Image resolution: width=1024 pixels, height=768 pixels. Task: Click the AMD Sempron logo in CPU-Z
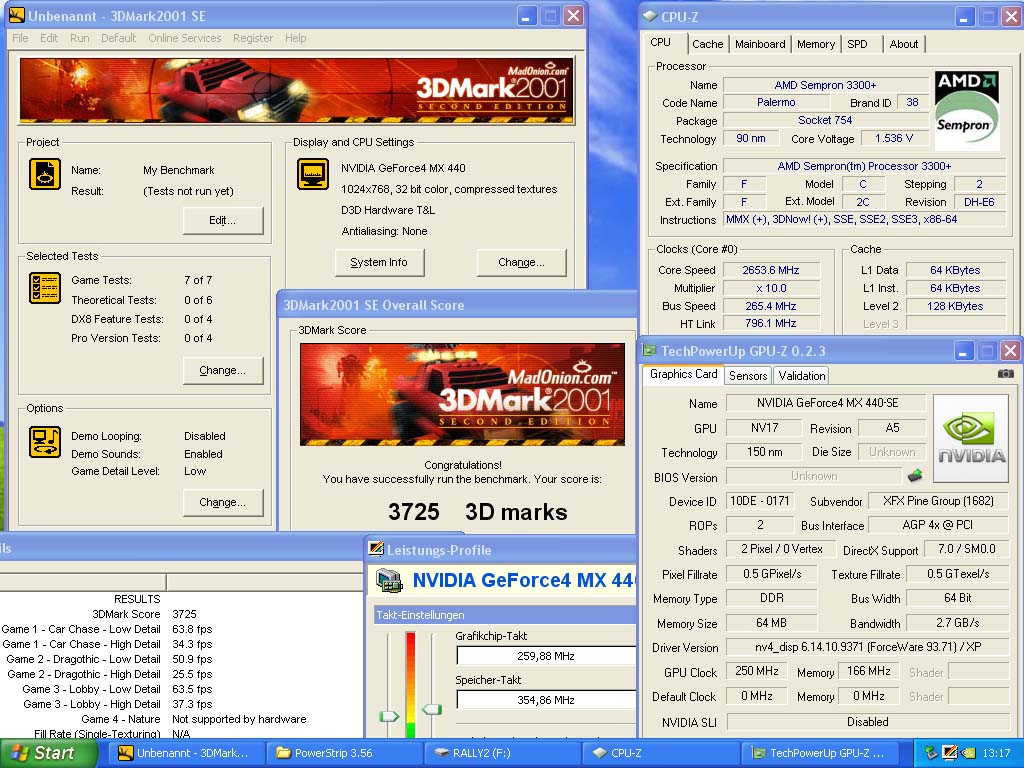(967, 110)
